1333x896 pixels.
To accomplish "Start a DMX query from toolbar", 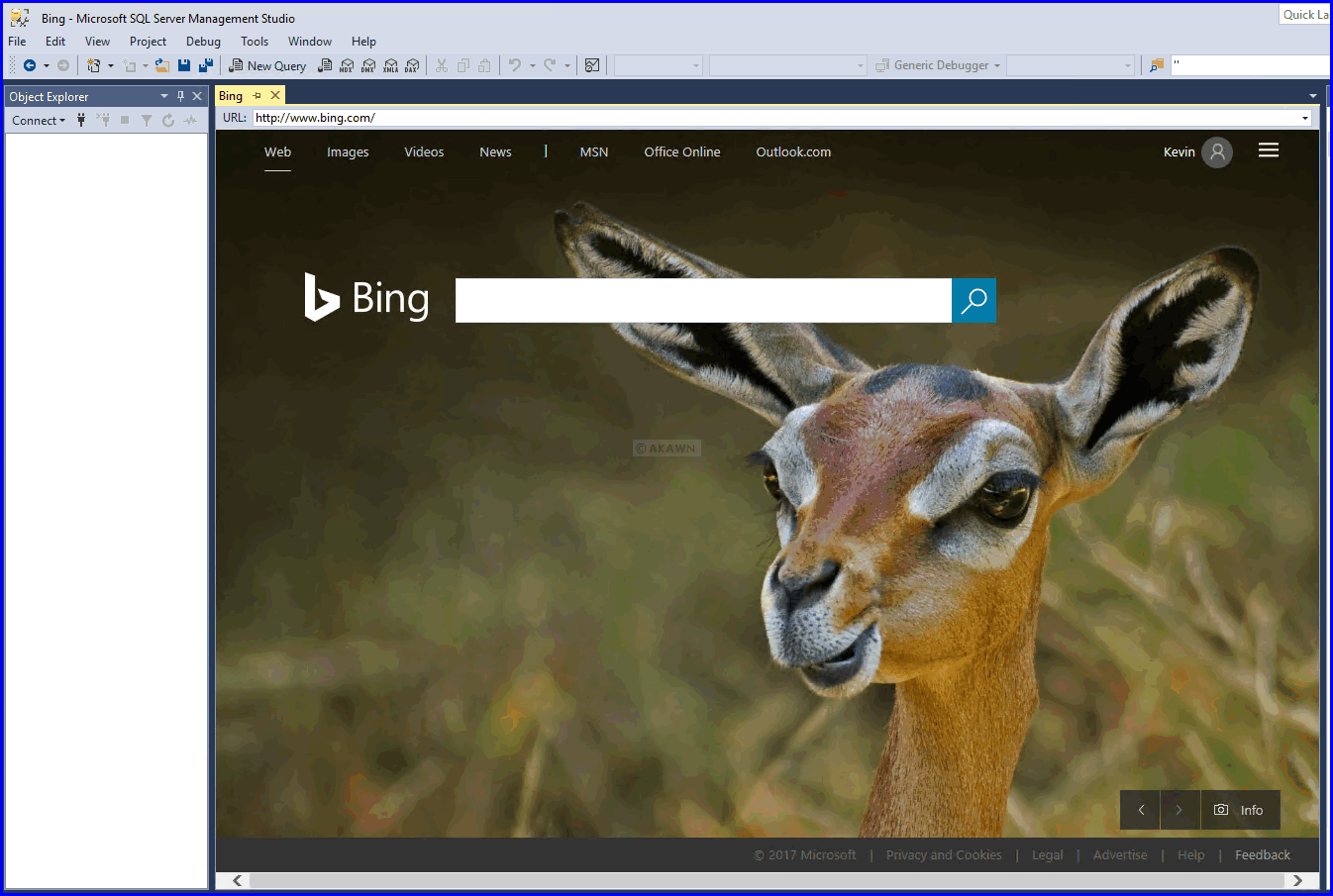I will click(368, 65).
